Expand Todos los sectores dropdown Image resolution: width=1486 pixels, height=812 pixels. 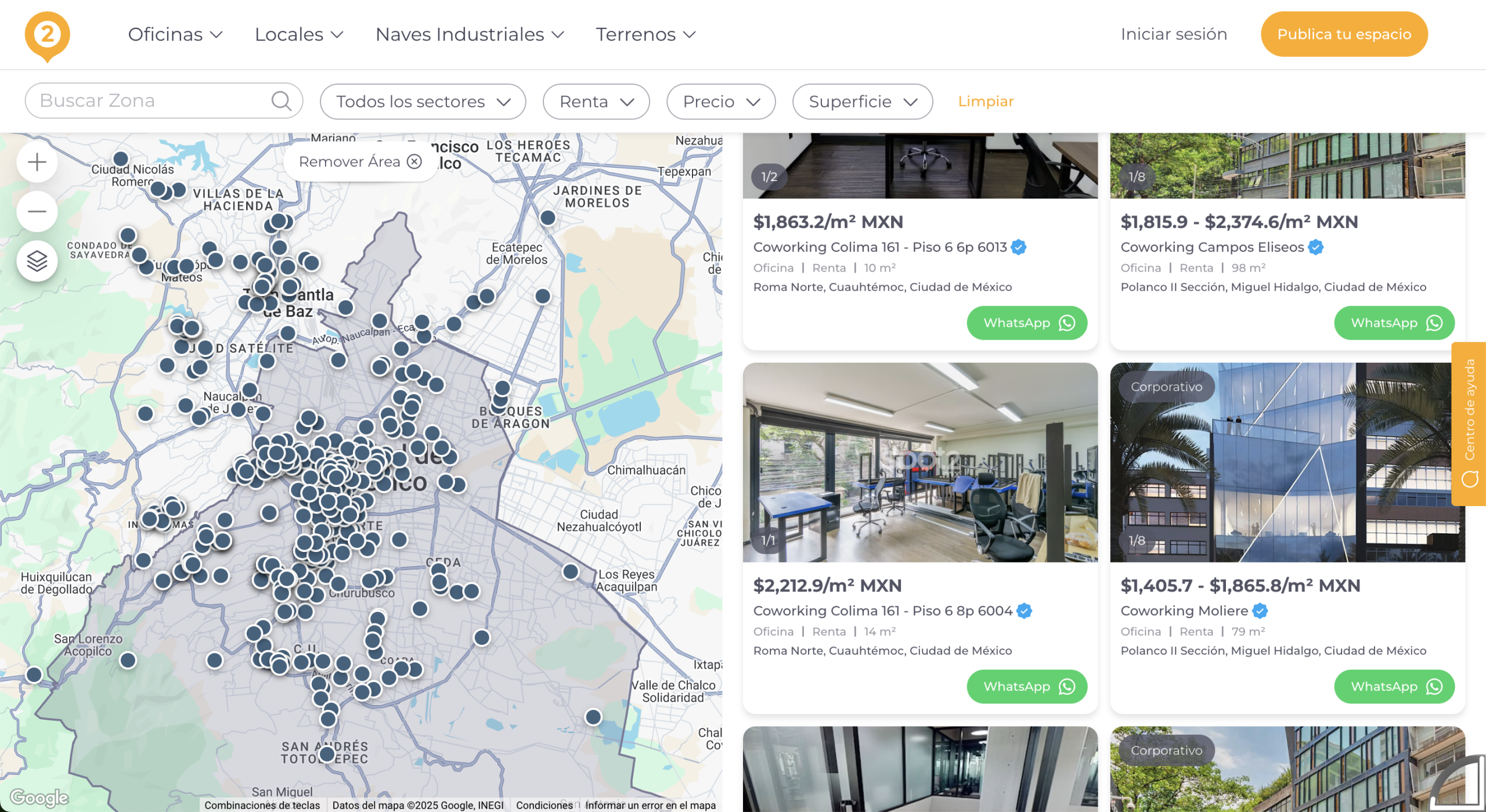click(423, 102)
